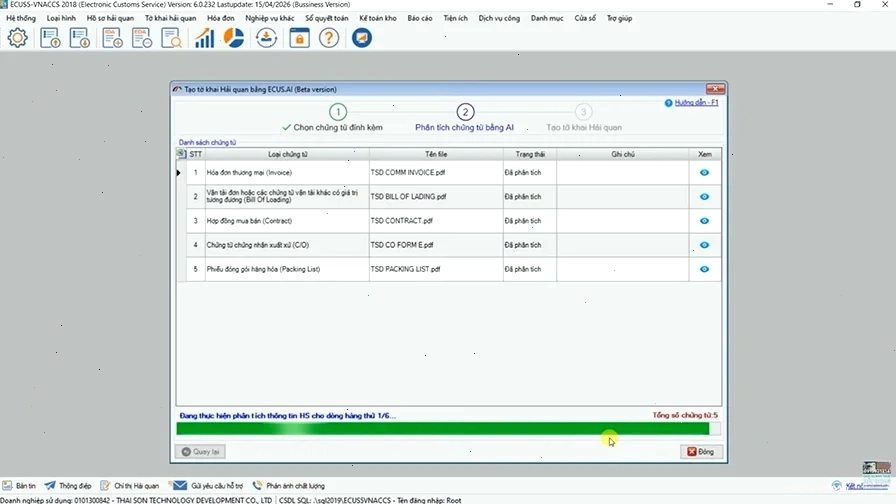Click the Đóng close button
The image size is (896, 504).
pos(701,451)
